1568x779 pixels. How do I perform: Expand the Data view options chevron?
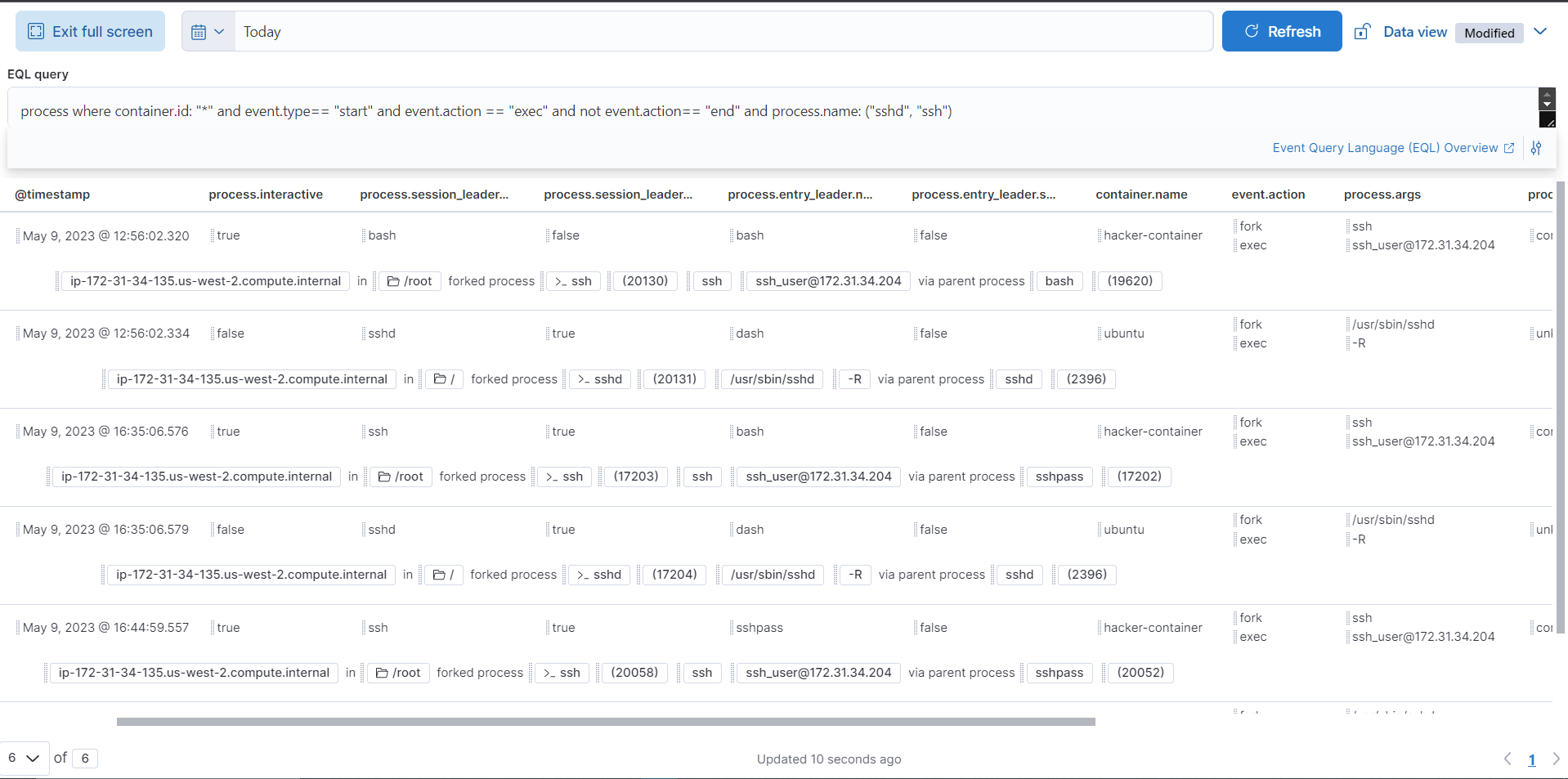click(1542, 31)
